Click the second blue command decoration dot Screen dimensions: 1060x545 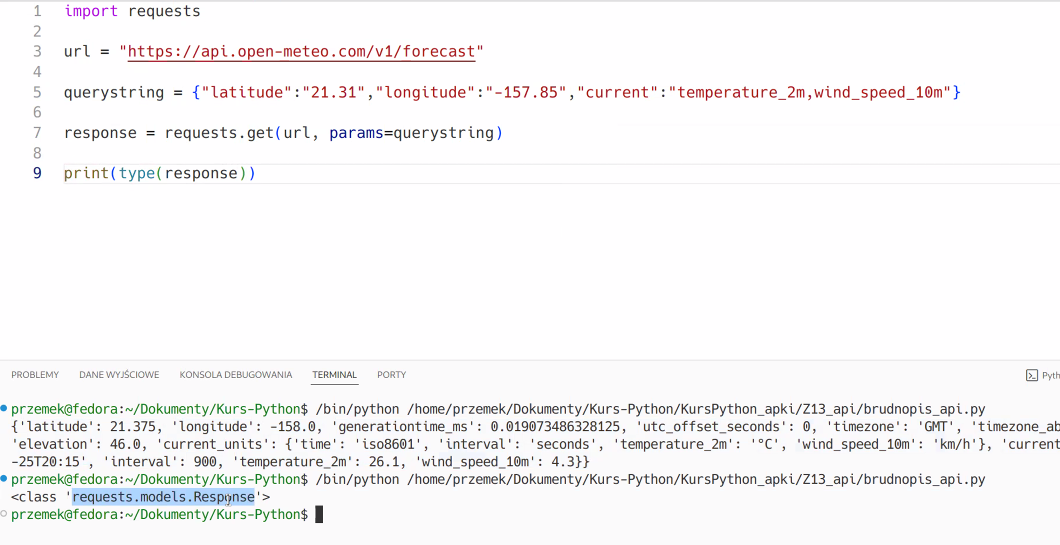tap(5, 479)
